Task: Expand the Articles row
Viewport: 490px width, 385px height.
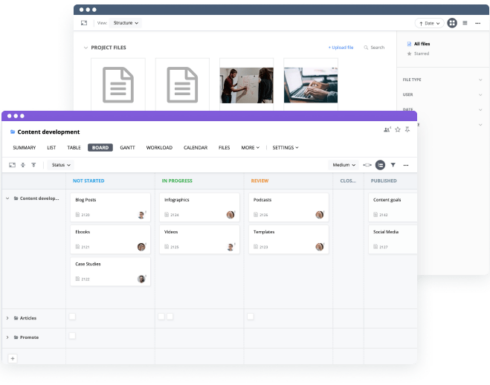Action: (7, 318)
